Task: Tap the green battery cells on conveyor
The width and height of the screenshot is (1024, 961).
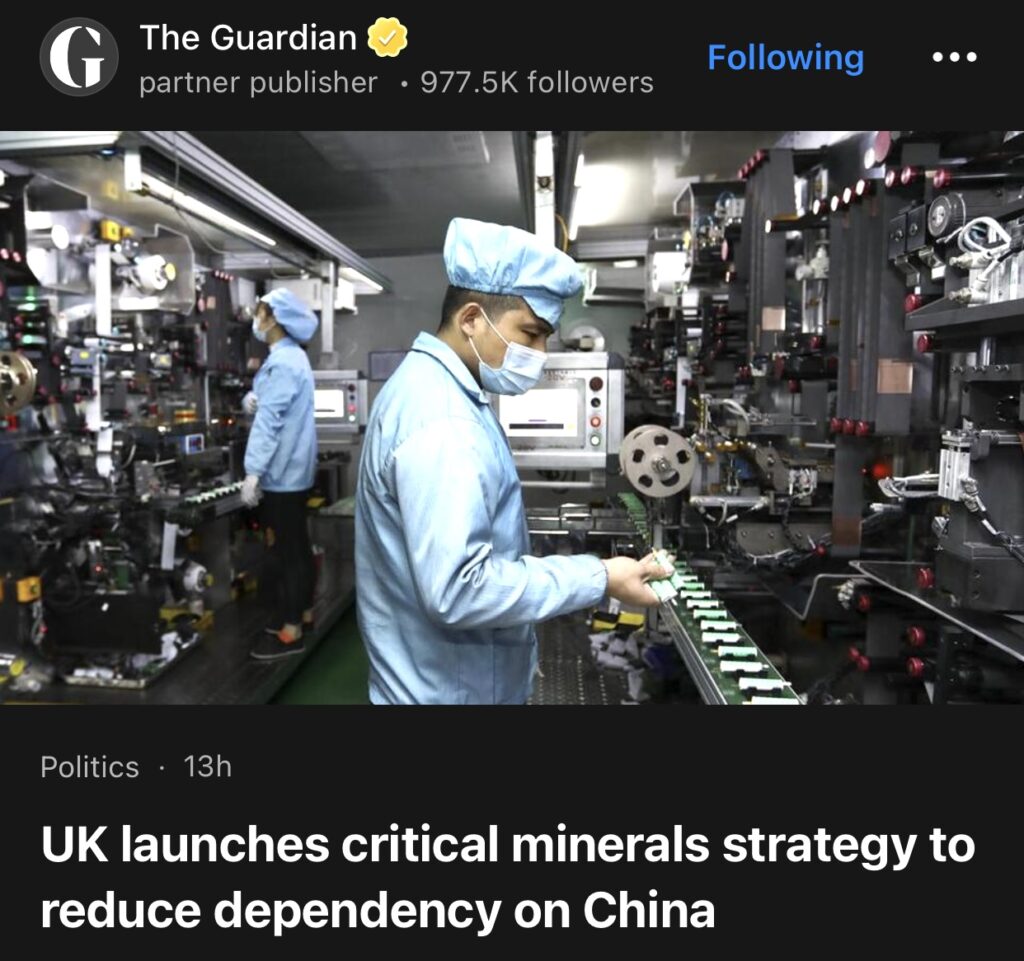Action: click(718, 627)
